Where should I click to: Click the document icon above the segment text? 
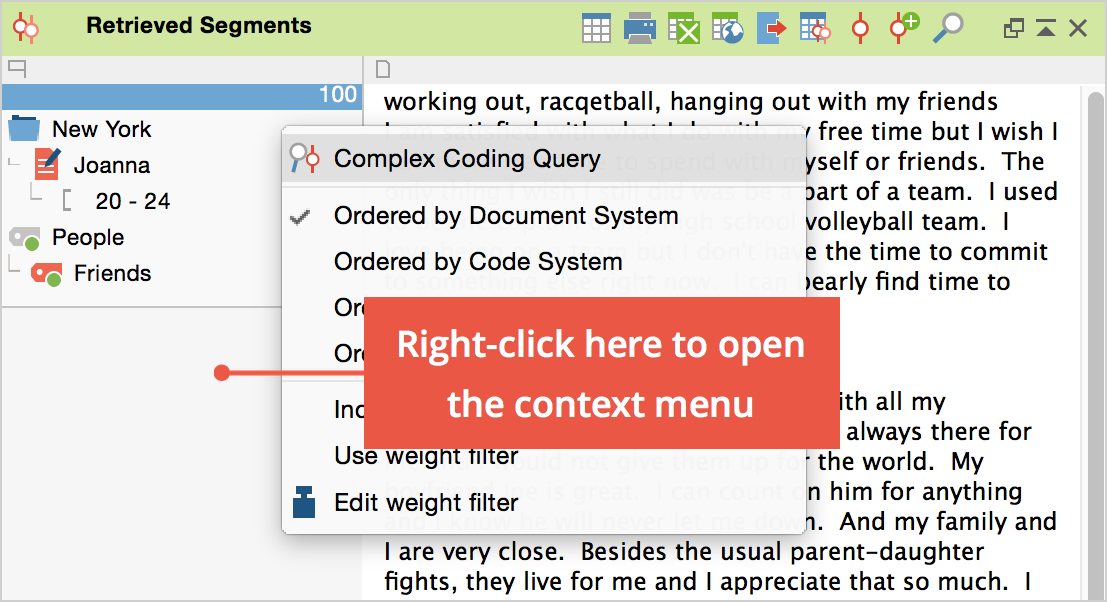click(x=383, y=69)
